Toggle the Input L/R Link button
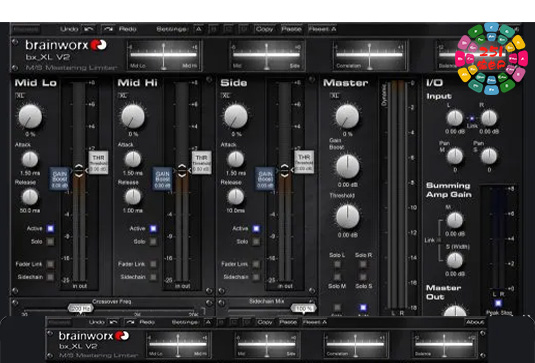 point(472,118)
